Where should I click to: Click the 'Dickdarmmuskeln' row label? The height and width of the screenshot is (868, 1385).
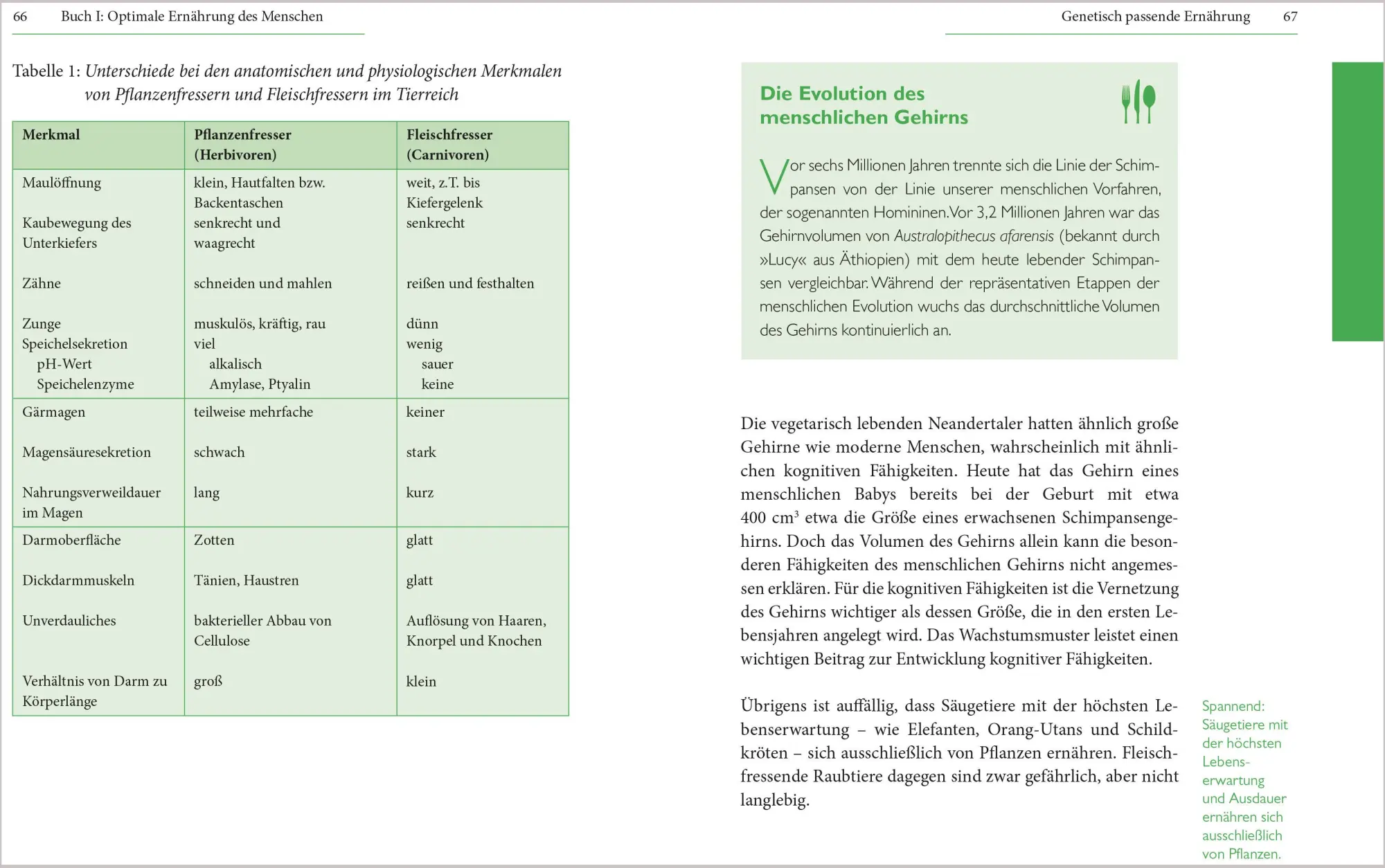click(x=78, y=581)
